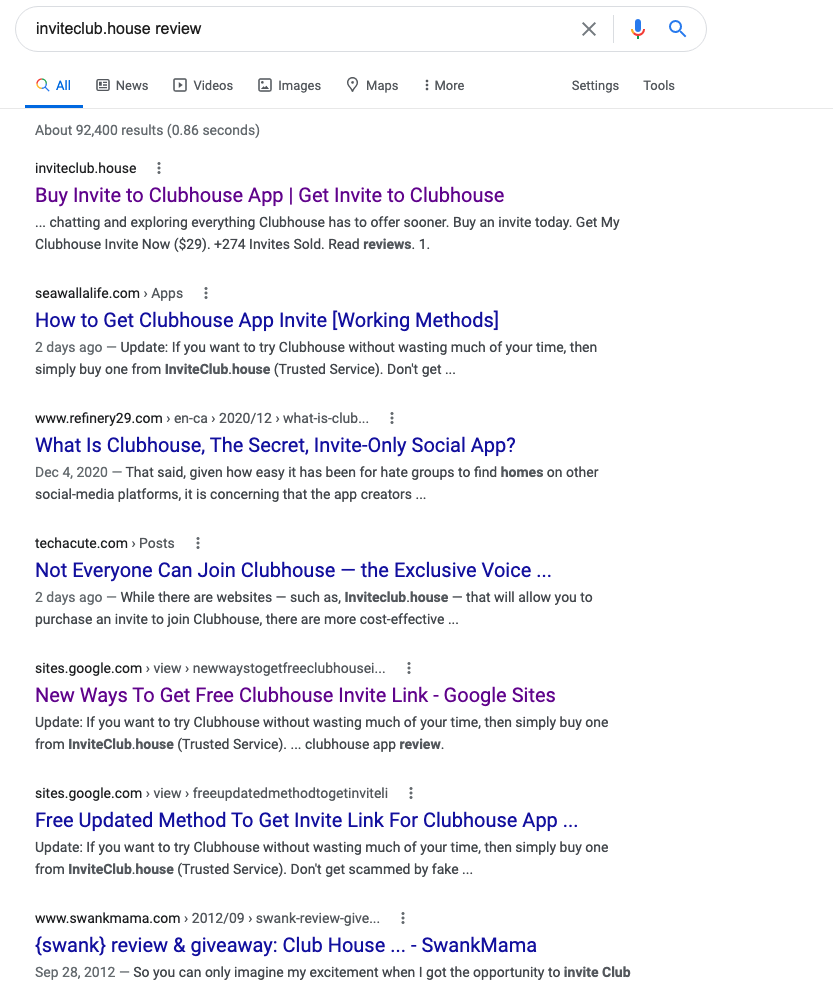Click into the search query input field
Viewport: 833px width, 987px height.
click(302, 29)
